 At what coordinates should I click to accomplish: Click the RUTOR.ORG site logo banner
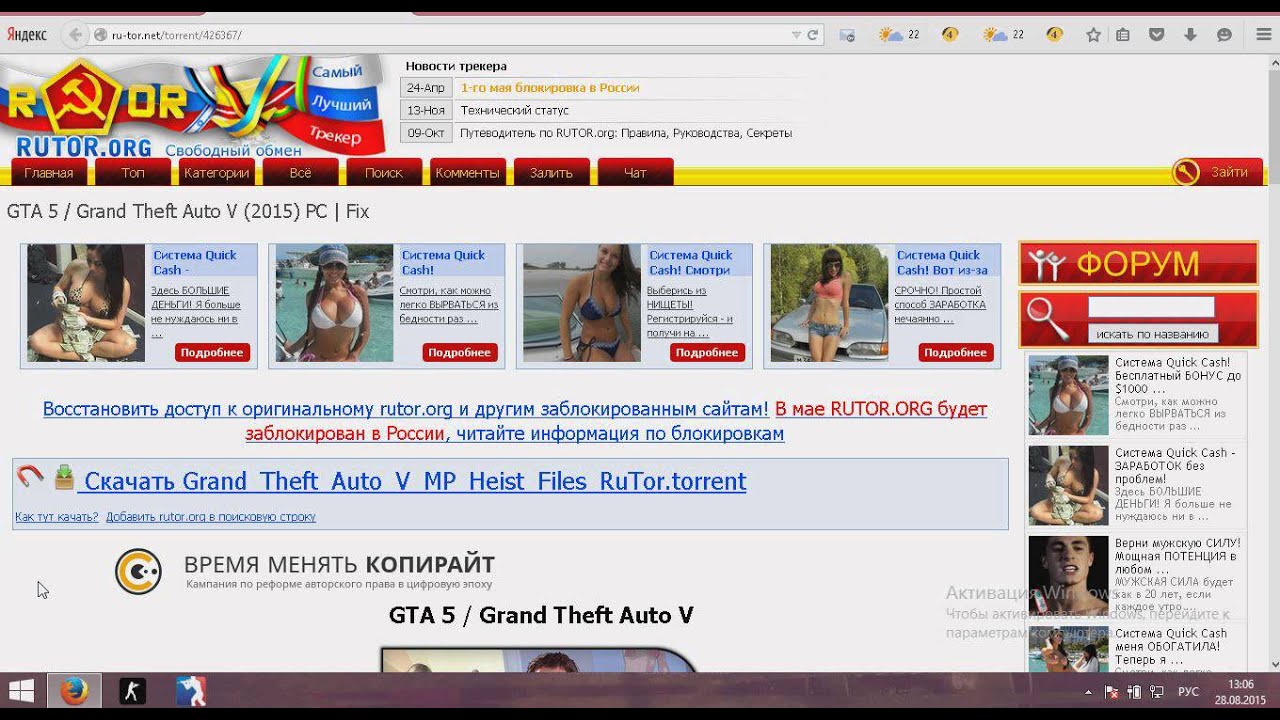pos(193,108)
